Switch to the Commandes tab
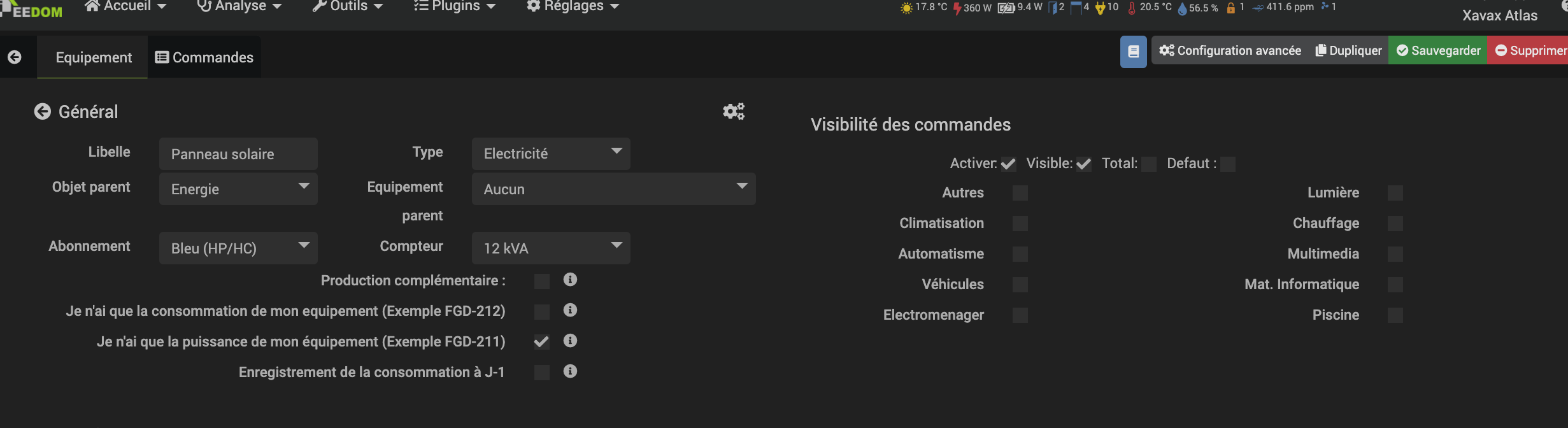This screenshot has width=1568, height=428. tap(204, 57)
